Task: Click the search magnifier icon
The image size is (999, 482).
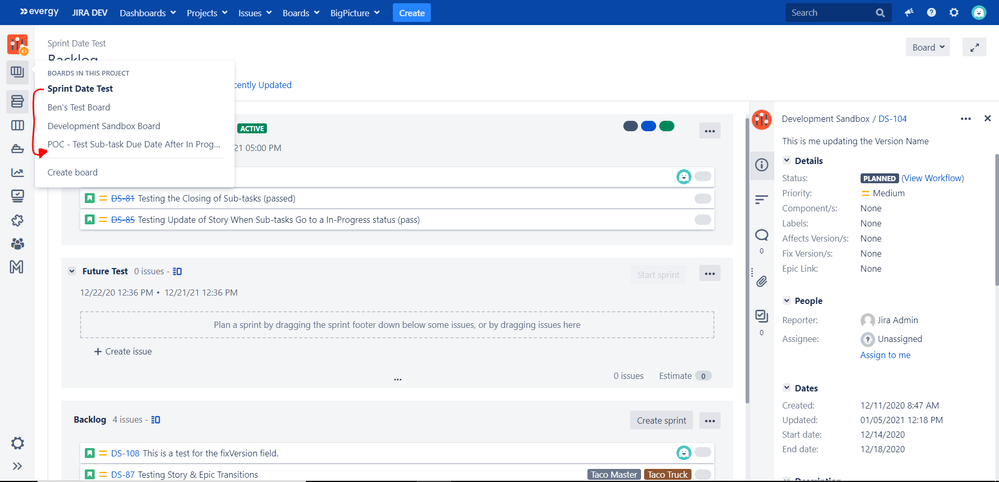Action: pos(880,13)
